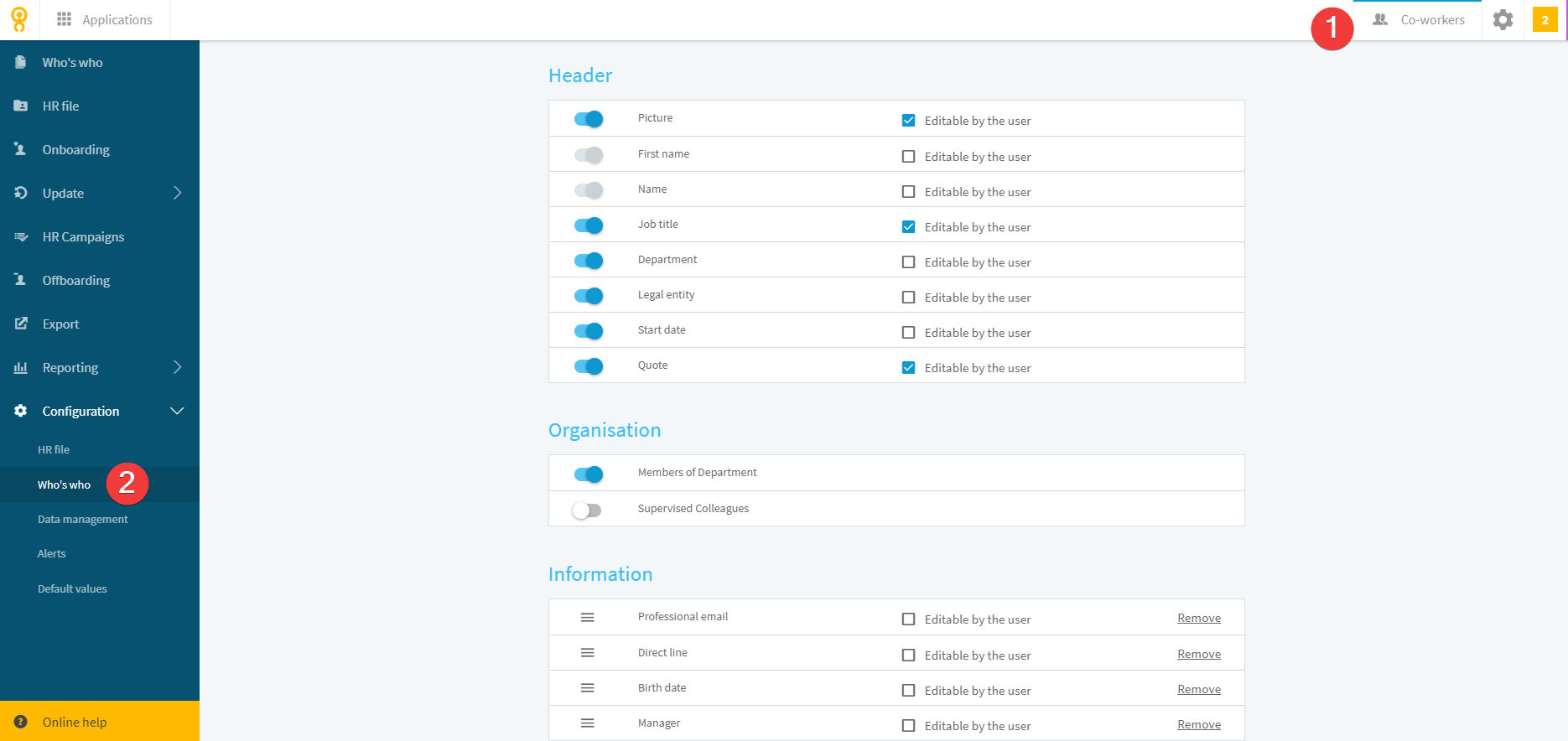Expand the Reporting submenu chevron
1568x741 pixels.
point(177,367)
